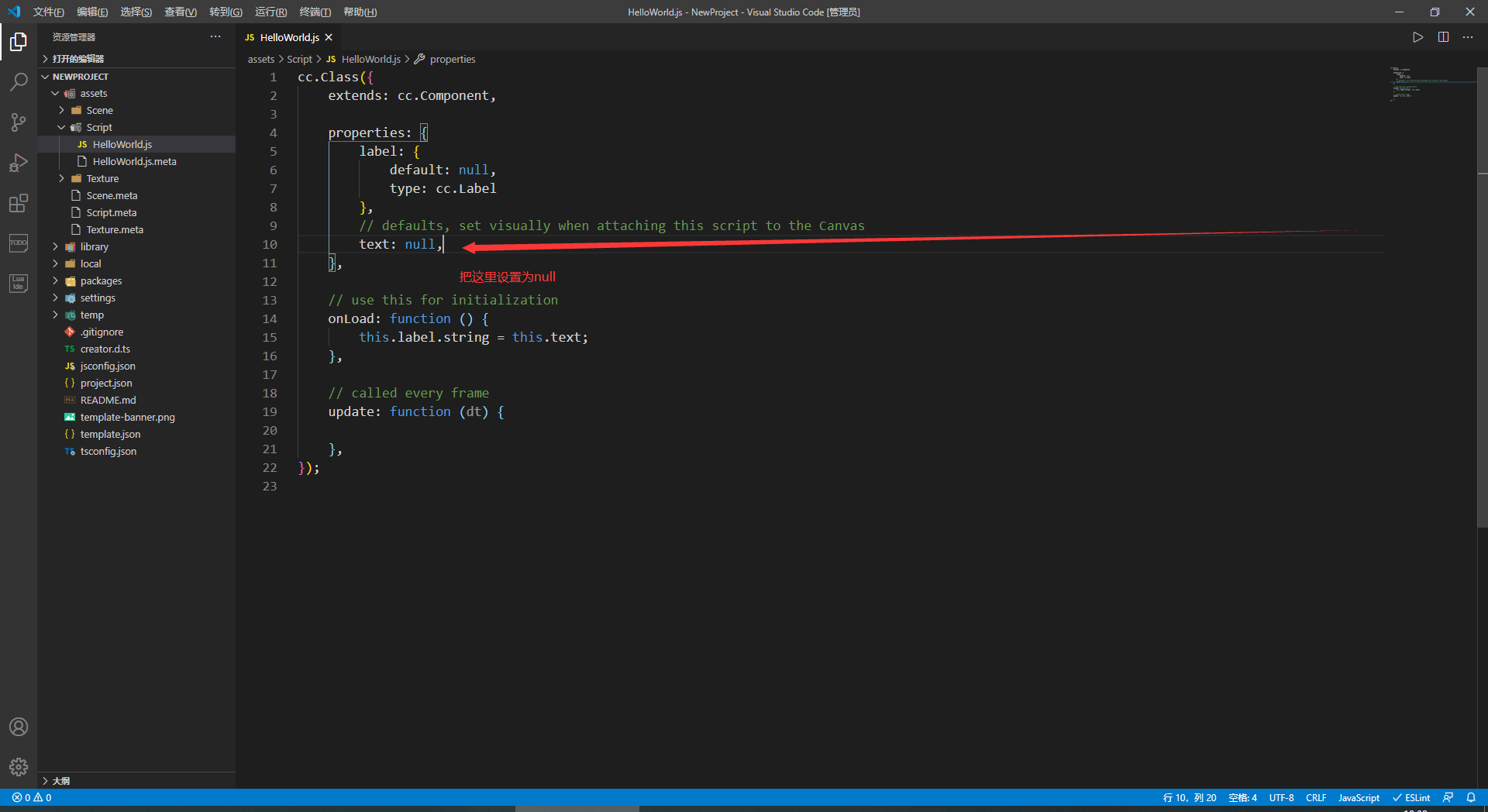Open the 帮助(H) menu
The width and height of the screenshot is (1488, 812).
(360, 12)
